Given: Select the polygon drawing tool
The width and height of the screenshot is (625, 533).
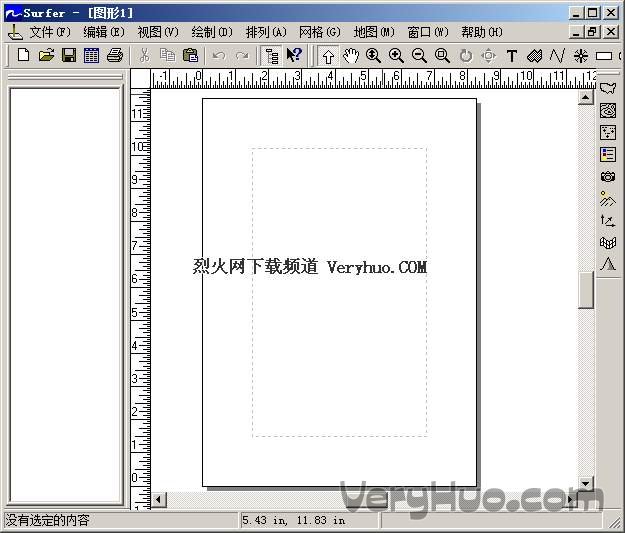Looking at the screenshot, I should (x=534, y=56).
